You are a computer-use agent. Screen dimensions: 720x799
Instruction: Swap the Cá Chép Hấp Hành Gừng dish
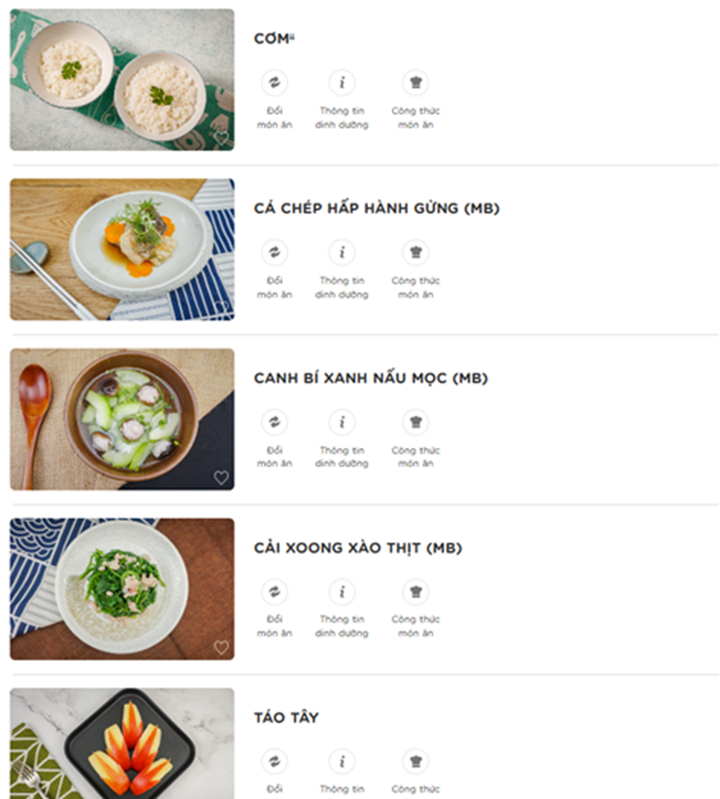pos(274,252)
